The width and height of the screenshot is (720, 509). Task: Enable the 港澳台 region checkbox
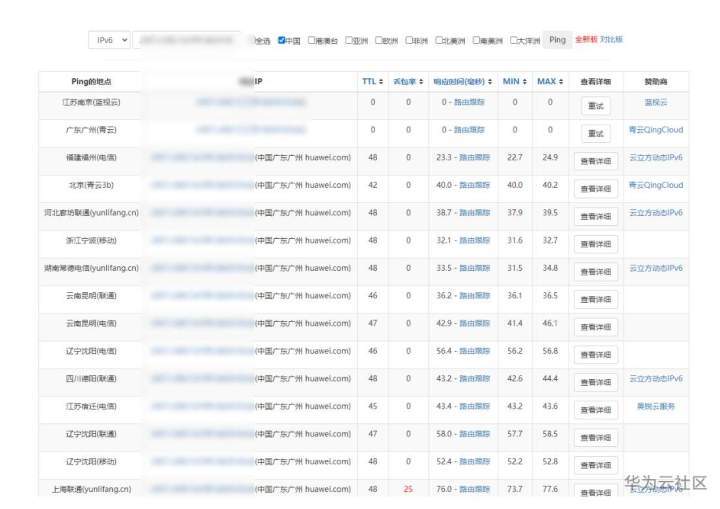[311, 40]
